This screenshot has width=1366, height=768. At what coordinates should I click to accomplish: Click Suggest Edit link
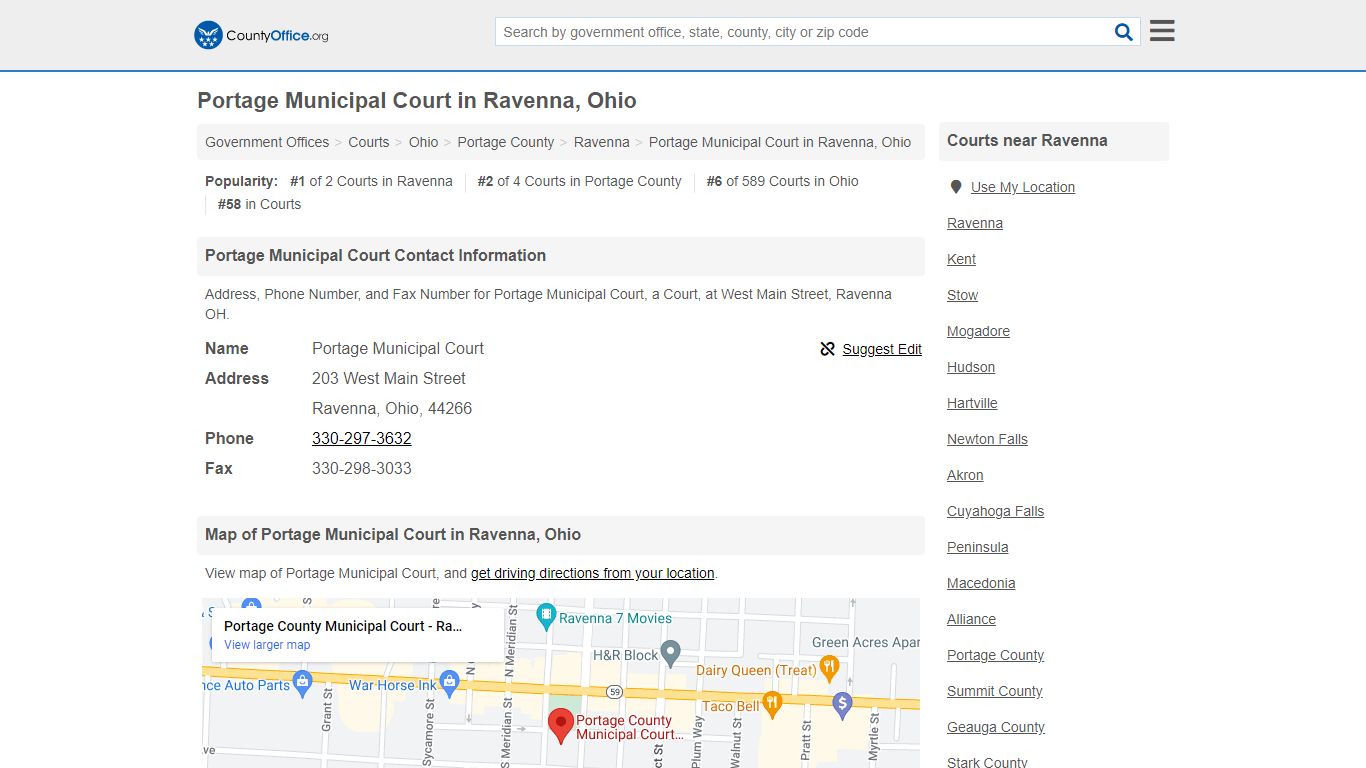[882, 349]
